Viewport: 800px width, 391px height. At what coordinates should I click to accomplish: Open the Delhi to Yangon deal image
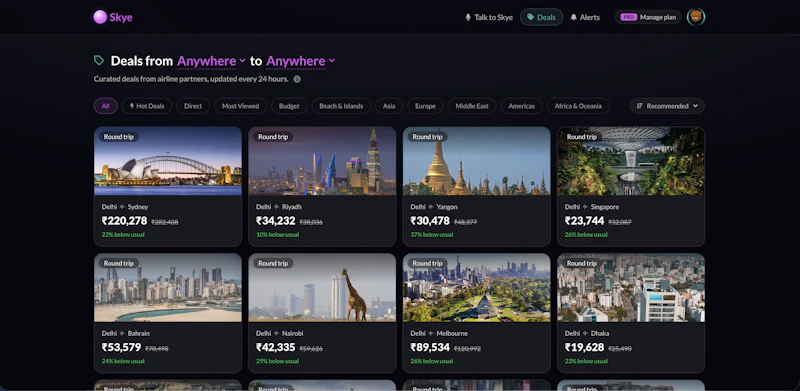[477, 161]
